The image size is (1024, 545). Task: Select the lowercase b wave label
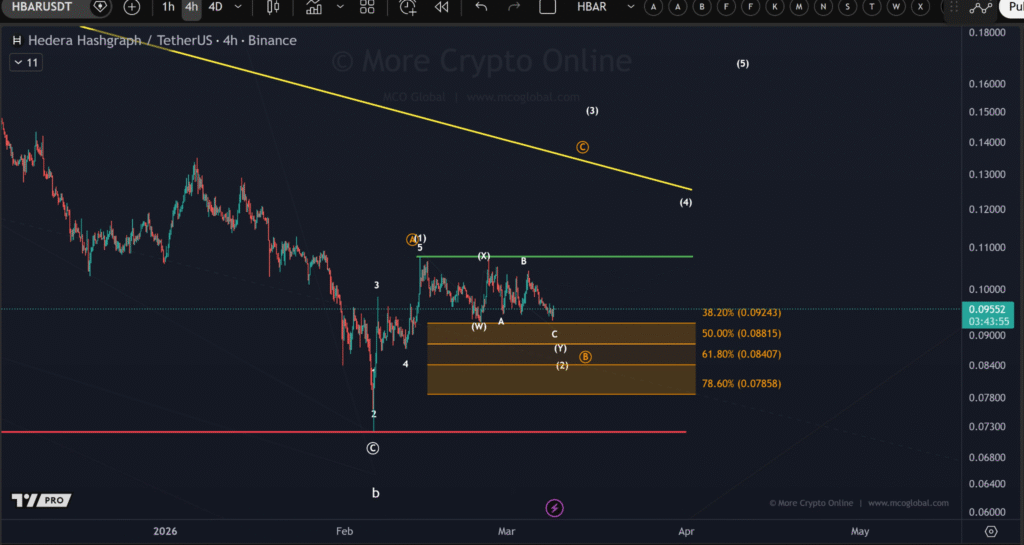376,493
